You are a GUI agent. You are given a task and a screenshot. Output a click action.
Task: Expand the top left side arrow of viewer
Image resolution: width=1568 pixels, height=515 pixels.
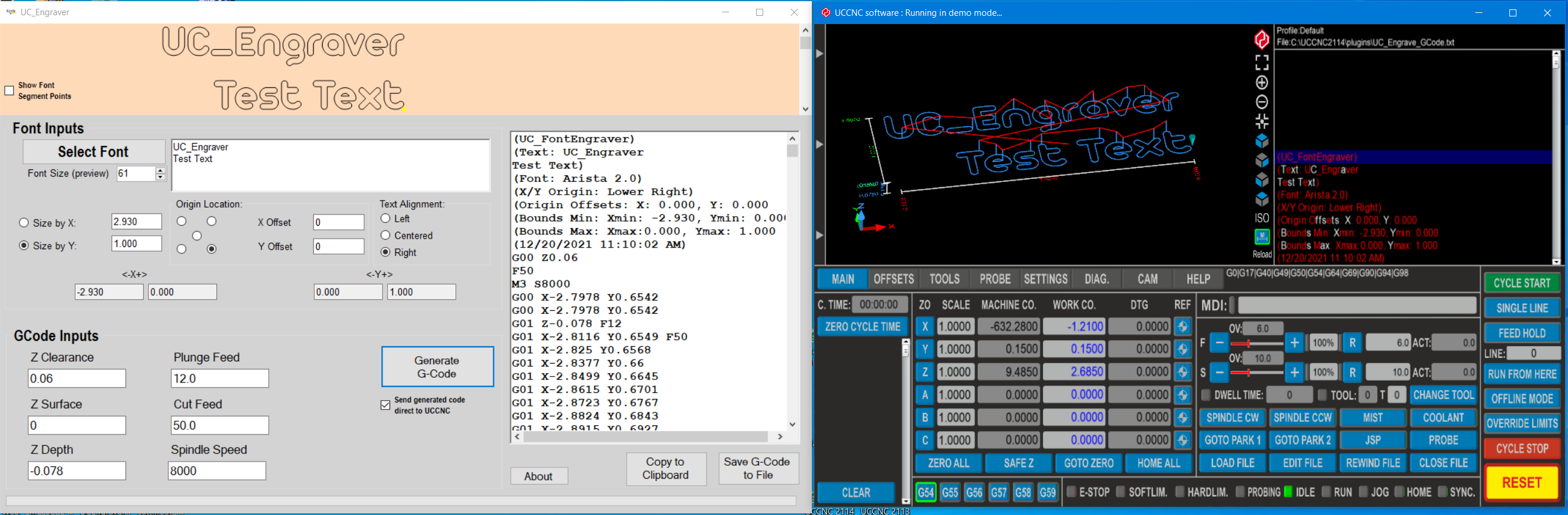point(819,53)
